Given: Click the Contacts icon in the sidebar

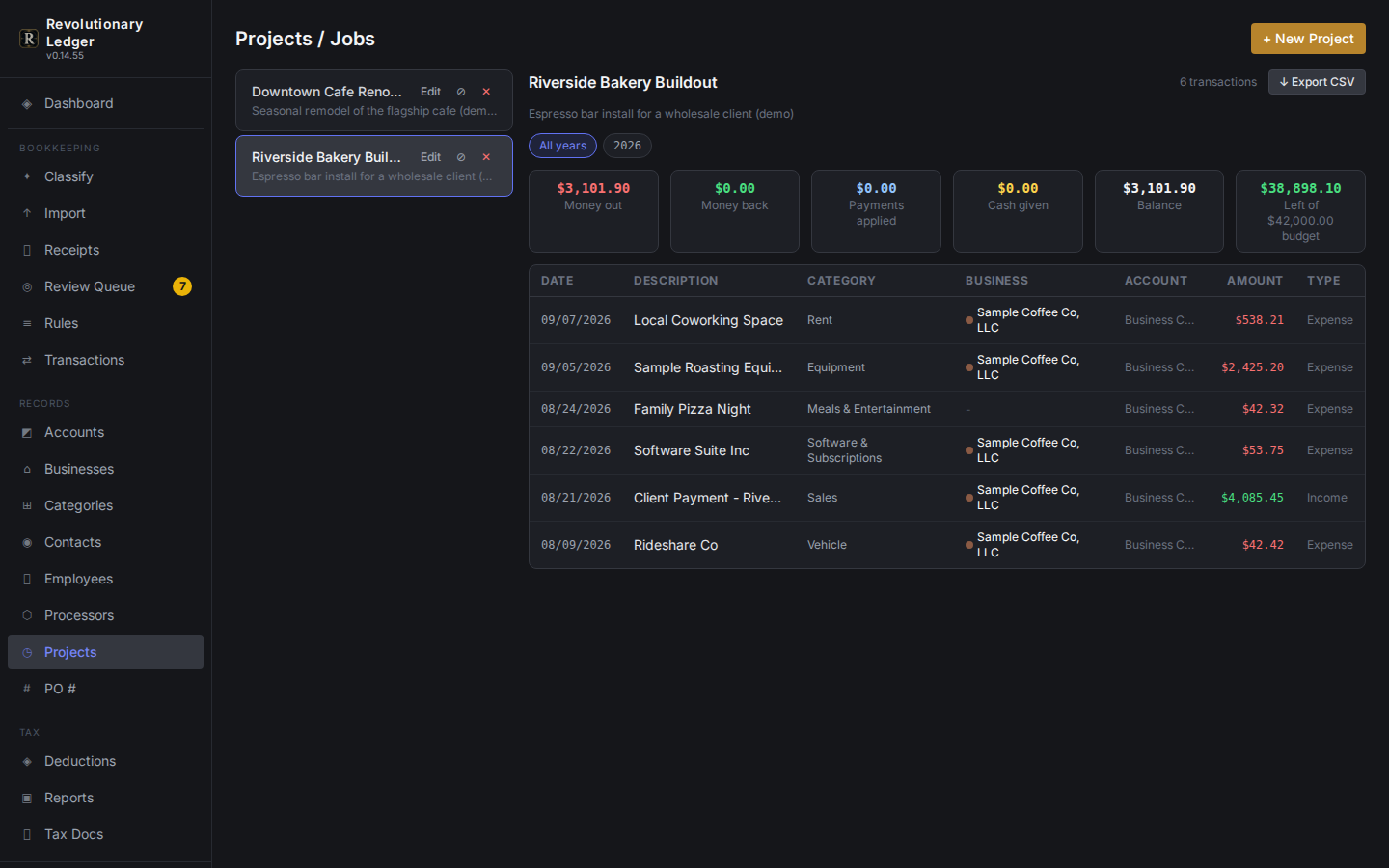Looking at the screenshot, I should [x=27, y=543].
